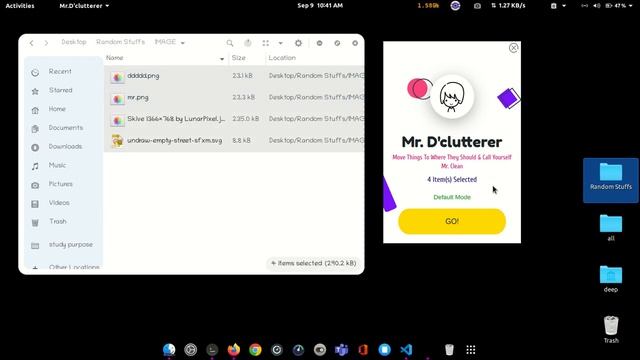
Task: Navigate to Random Stuffs in path bar
Action: [120, 42]
